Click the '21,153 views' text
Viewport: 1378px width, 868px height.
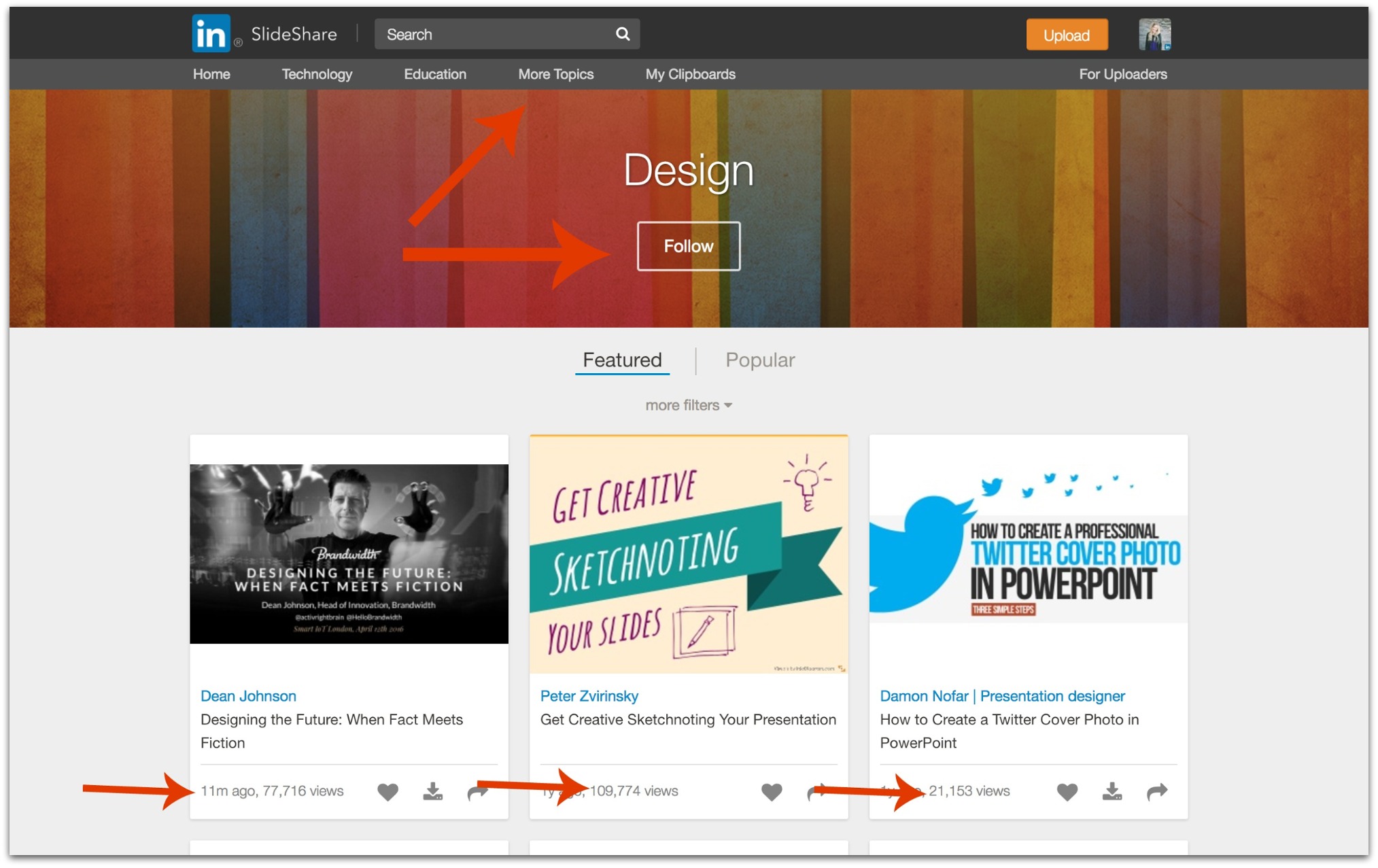point(969,791)
